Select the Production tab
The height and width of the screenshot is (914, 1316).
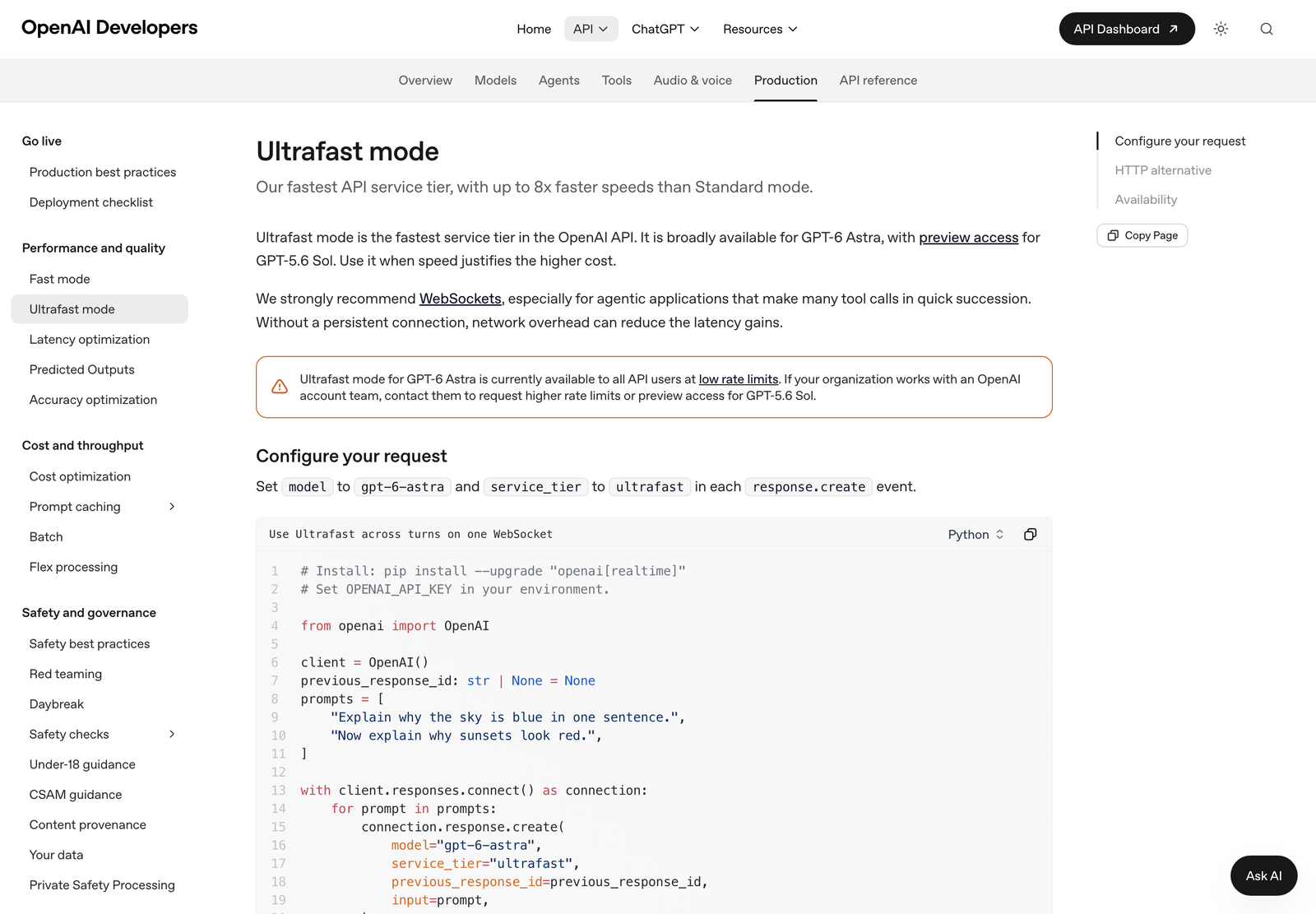[x=785, y=81]
